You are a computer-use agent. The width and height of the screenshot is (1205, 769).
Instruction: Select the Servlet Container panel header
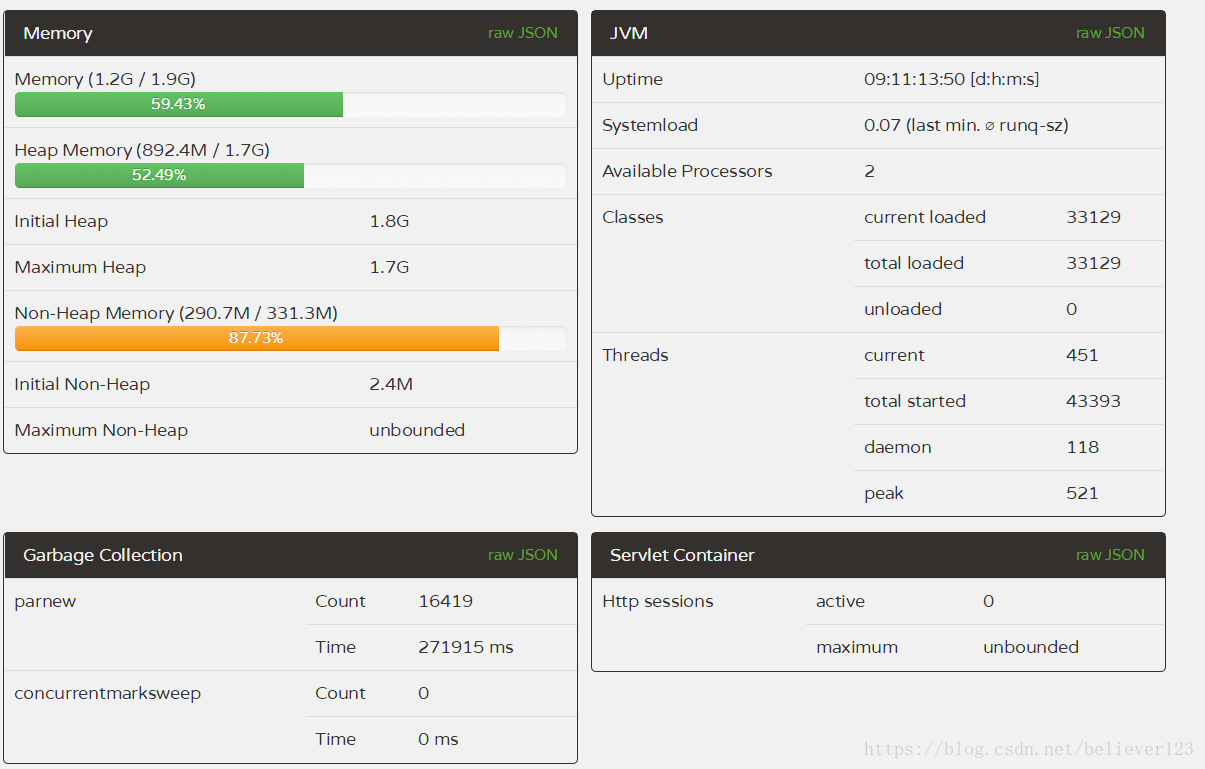pyautogui.click(x=878, y=555)
